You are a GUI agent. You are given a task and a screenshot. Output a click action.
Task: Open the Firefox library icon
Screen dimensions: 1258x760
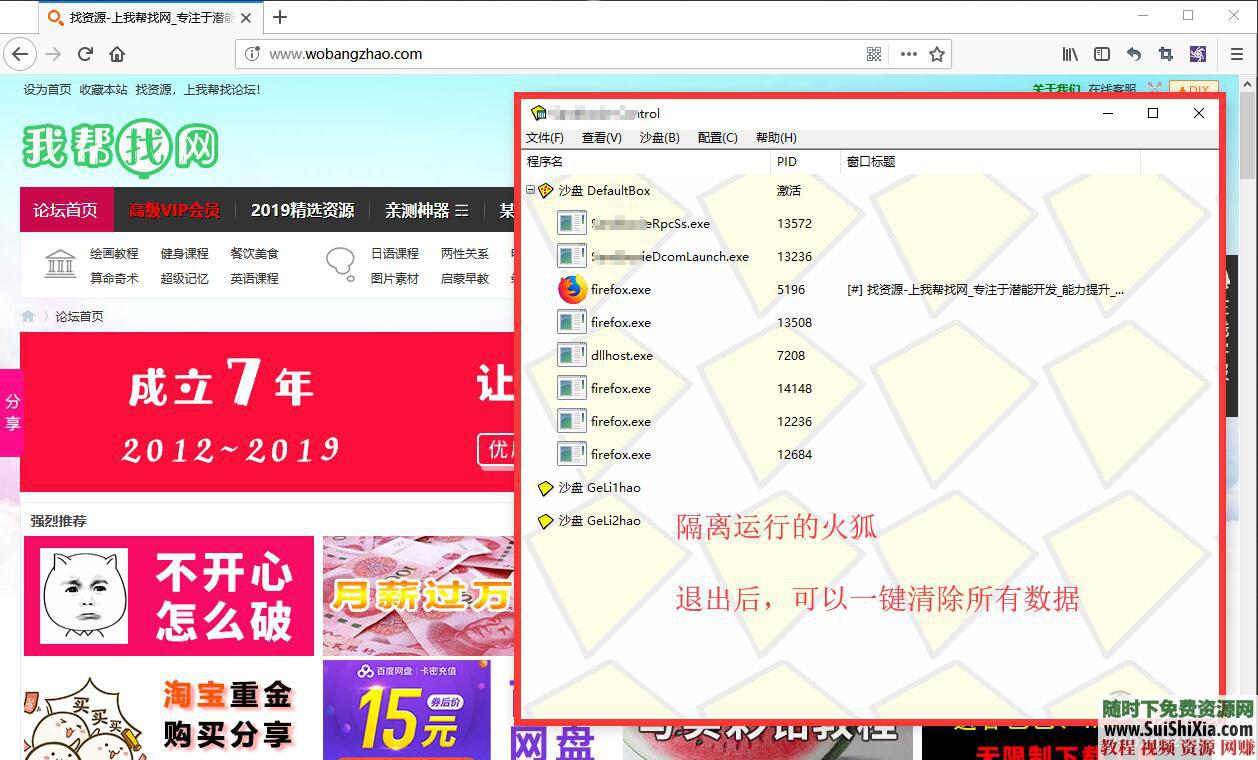pyautogui.click(x=1069, y=54)
